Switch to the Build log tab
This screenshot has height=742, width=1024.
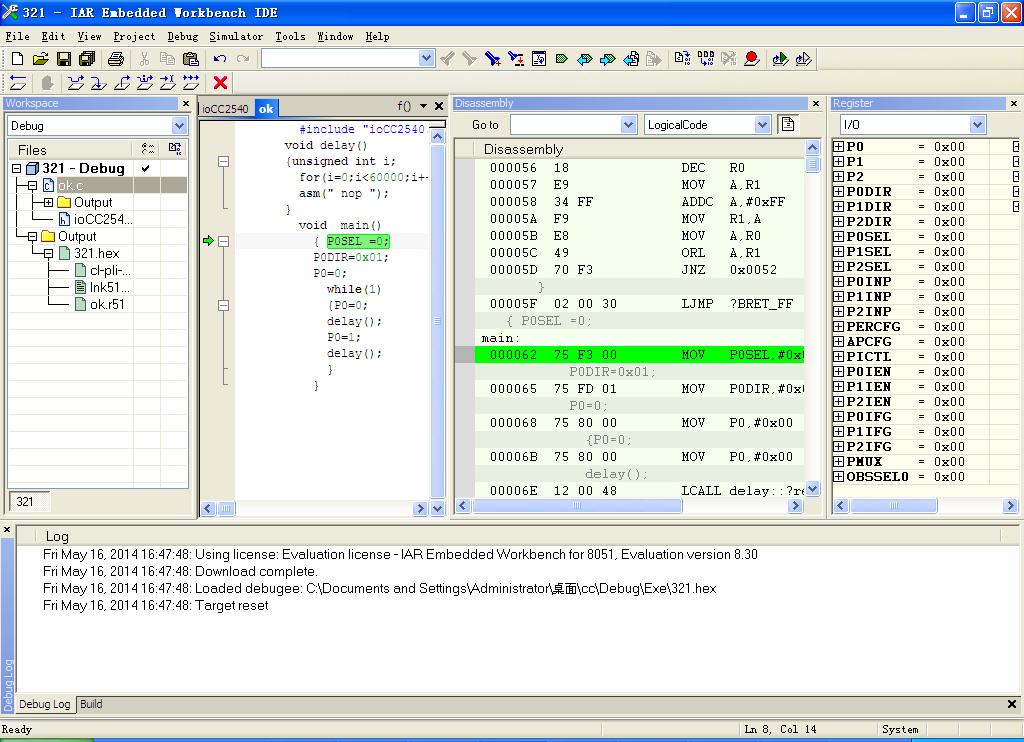(x=91, y=704)
